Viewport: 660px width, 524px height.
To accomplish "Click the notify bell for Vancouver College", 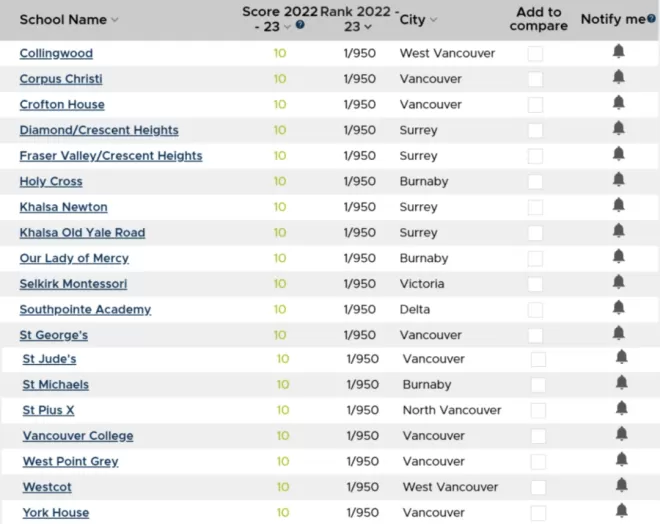I will [622, 434].
